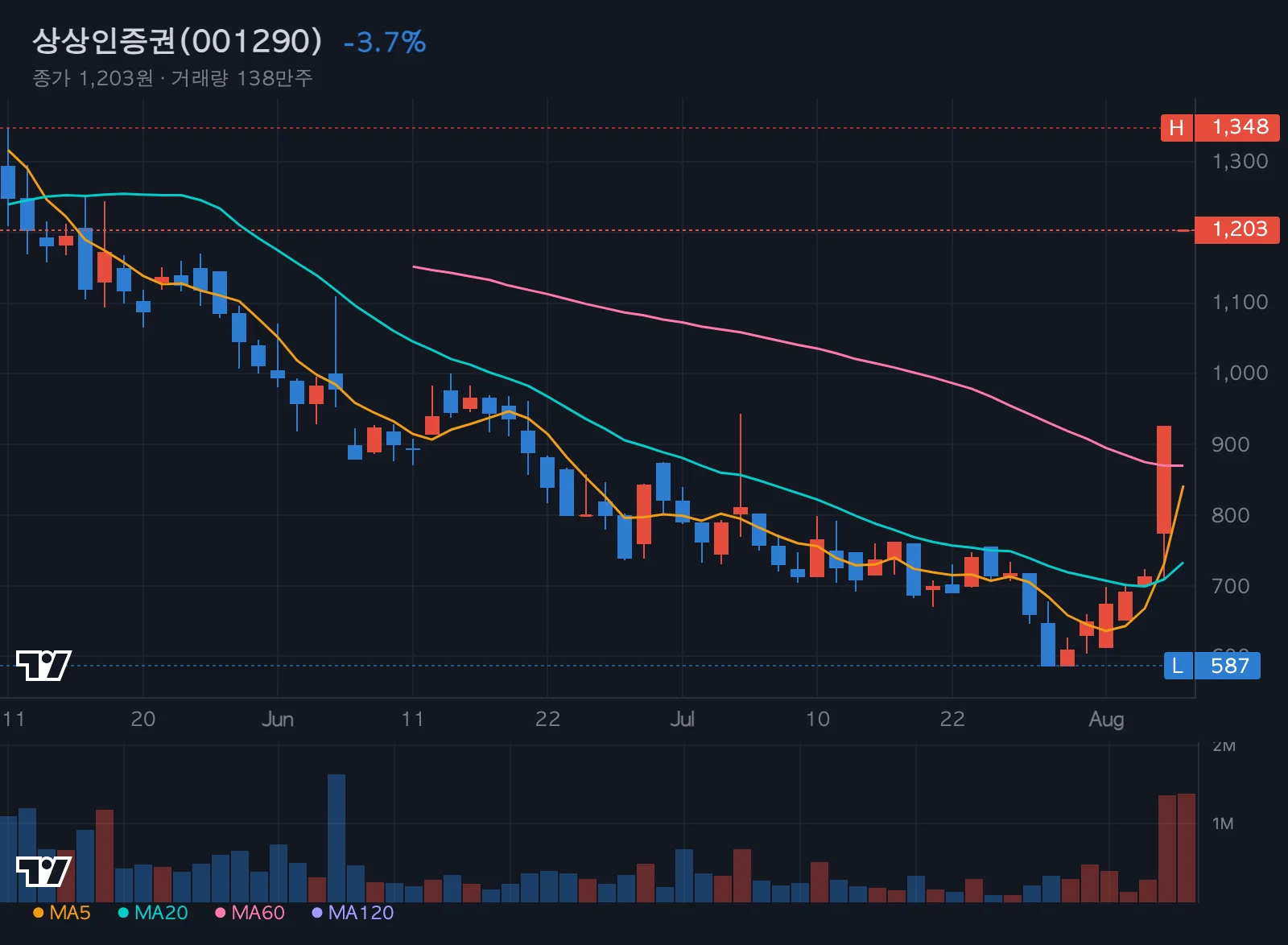Click the red H high marker badge
This screenshot has height=945, width=1288.
[x=1177, y=128]
